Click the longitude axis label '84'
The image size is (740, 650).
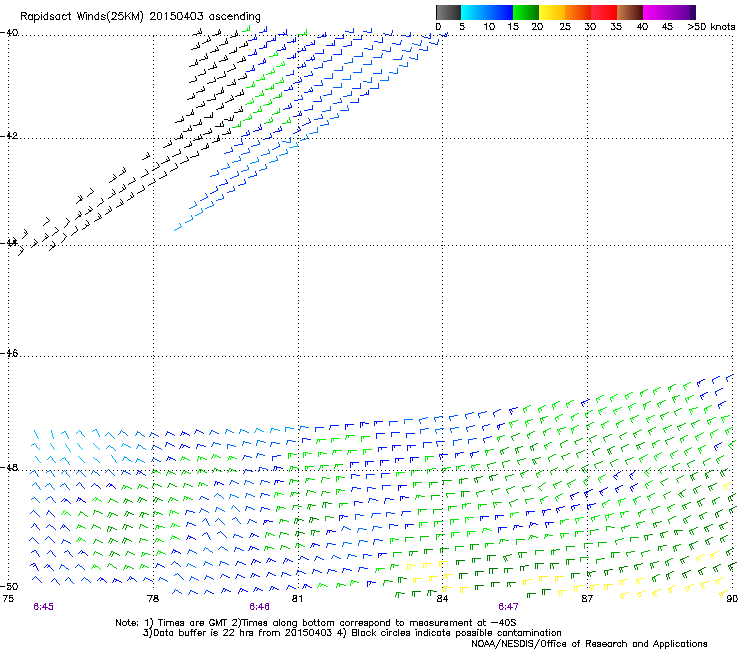(x=442, y=599)
